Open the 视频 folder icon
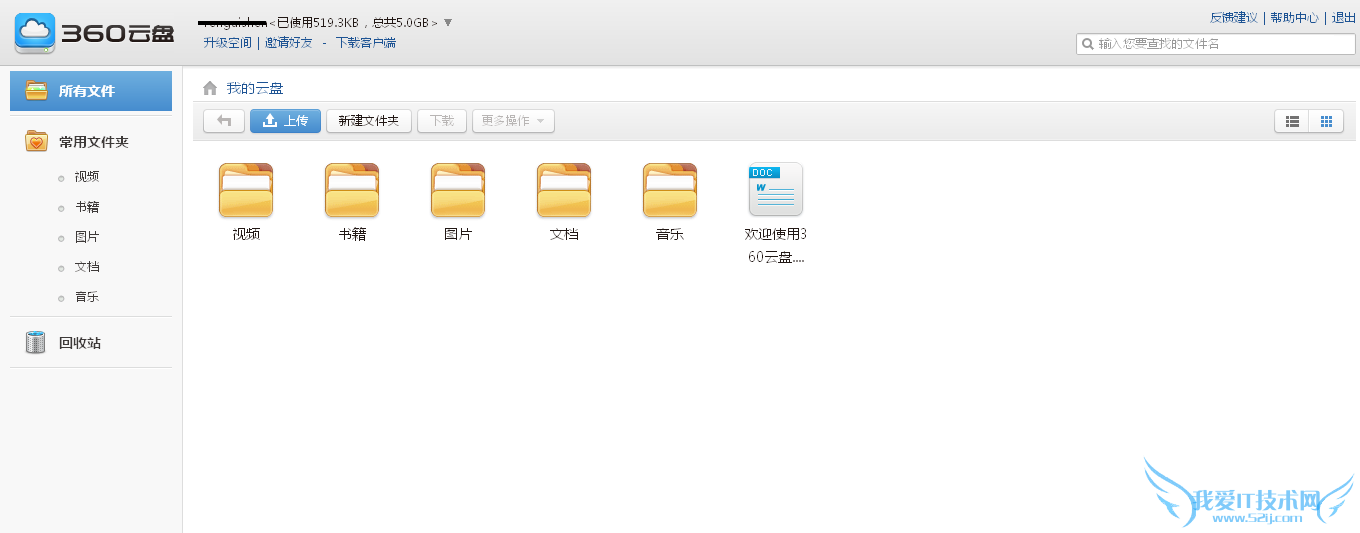The width and height of the screenshot is (1360, 533). click(246, 190)
